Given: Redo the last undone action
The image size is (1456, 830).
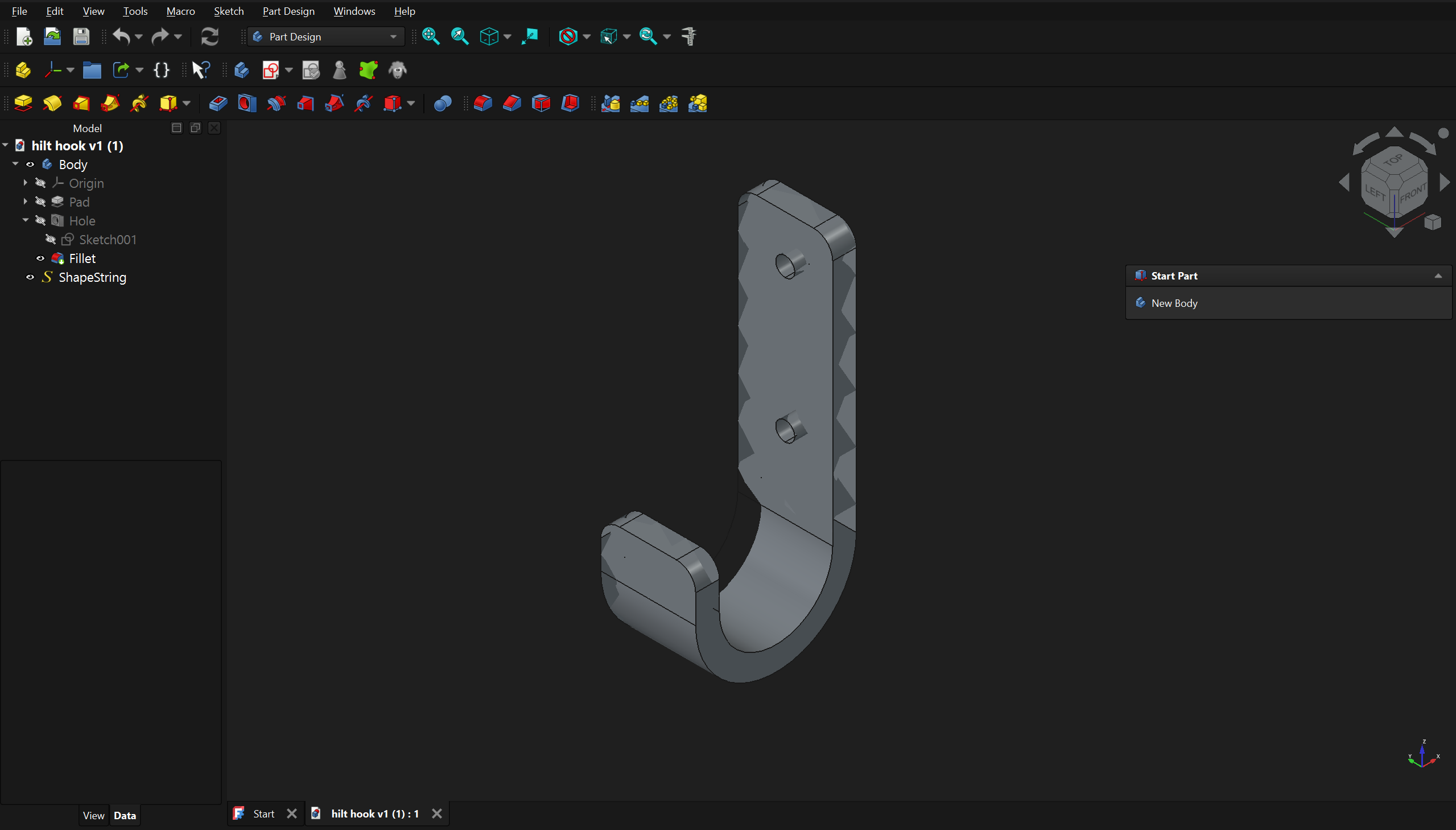Looking at the screenshot, I should [160, 36].
